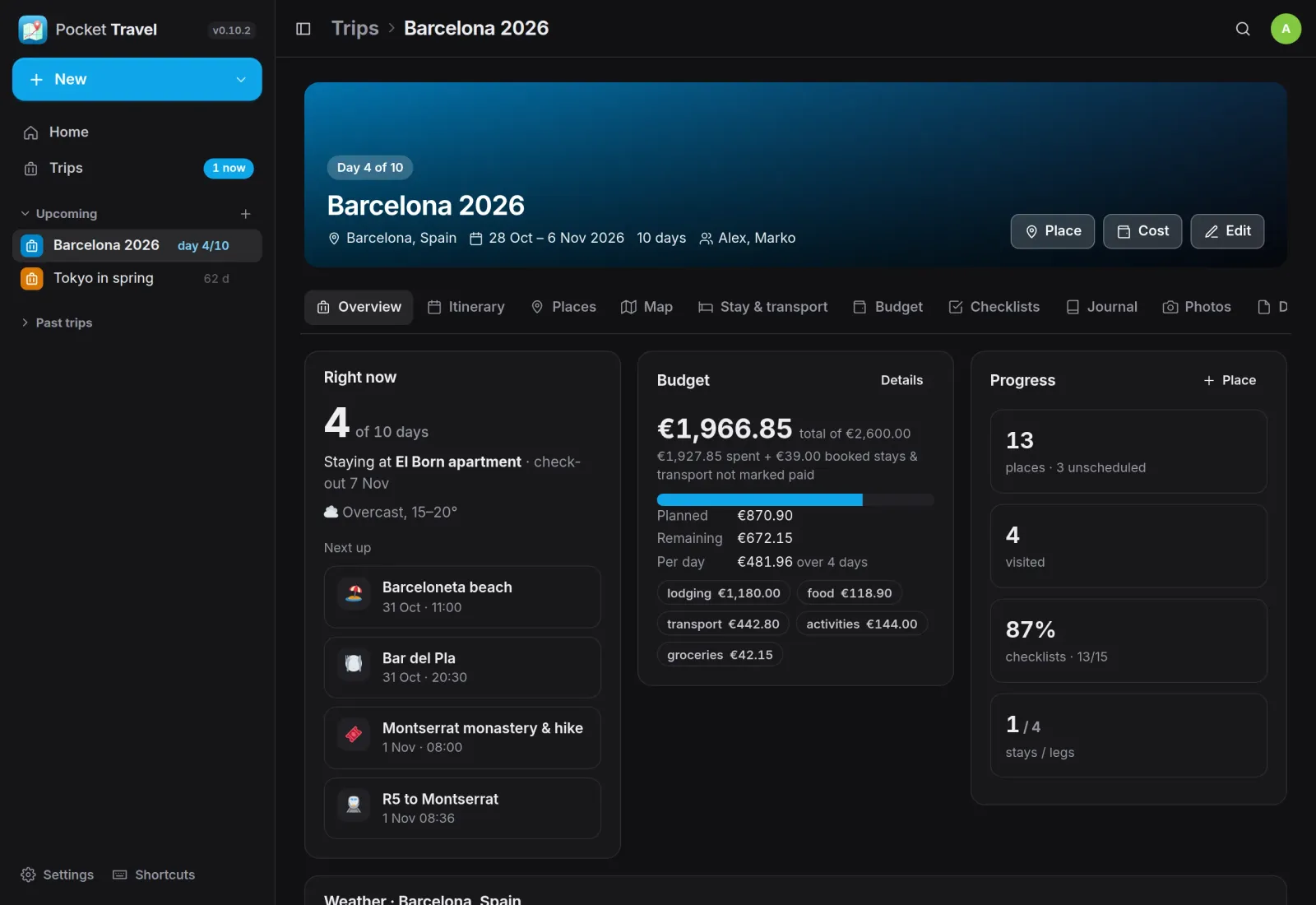Select the transport €442.80 chip
Image resolution: width=1316 pixels, height=905 pixels.
pyautogui.click(x=723, y=624)
